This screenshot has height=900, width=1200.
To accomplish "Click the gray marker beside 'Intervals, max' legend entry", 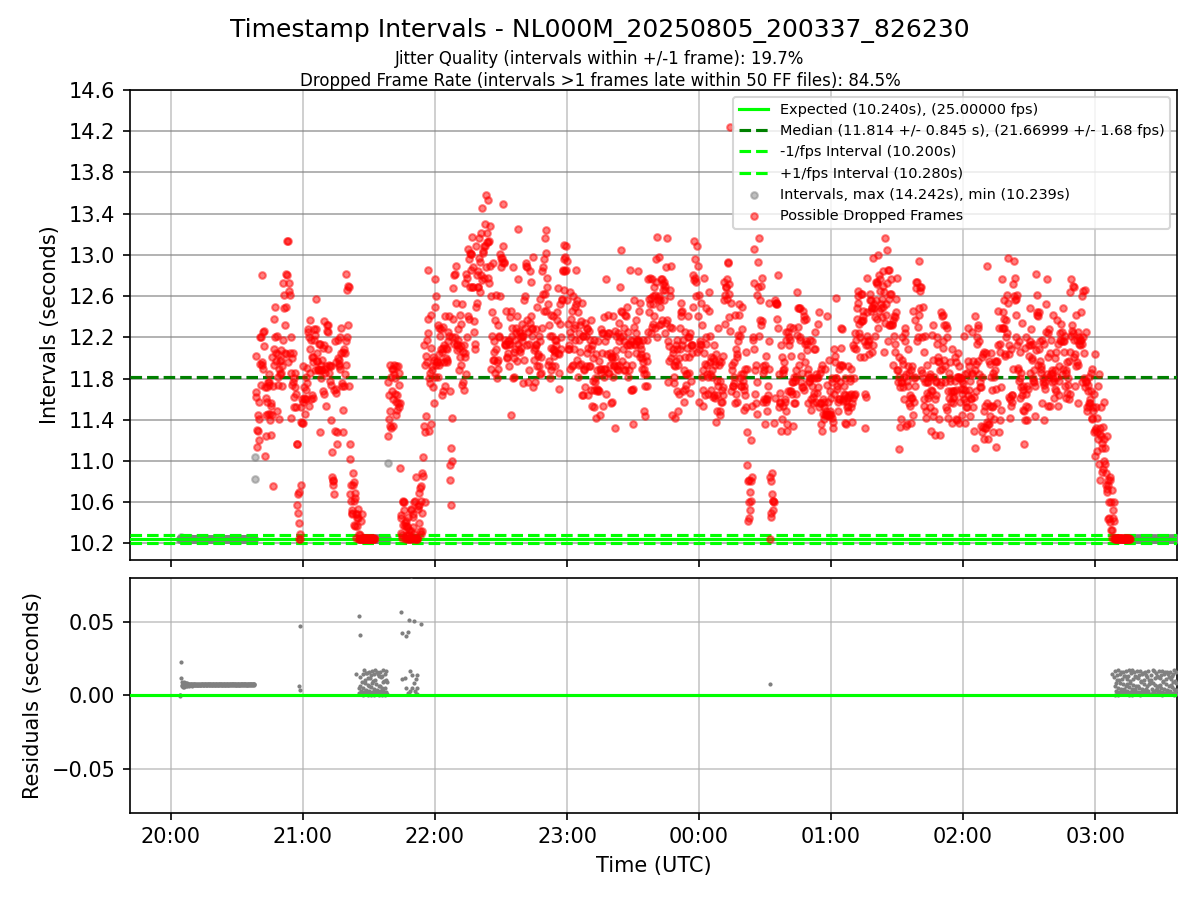I will coord(754,194).
